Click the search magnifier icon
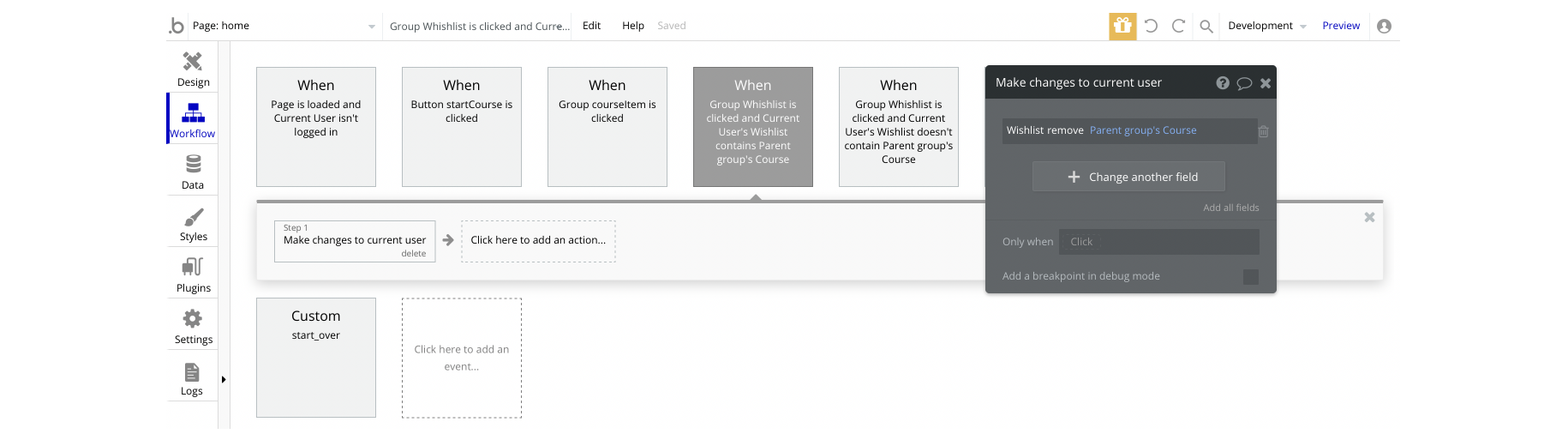 (x=1206, y=27)
